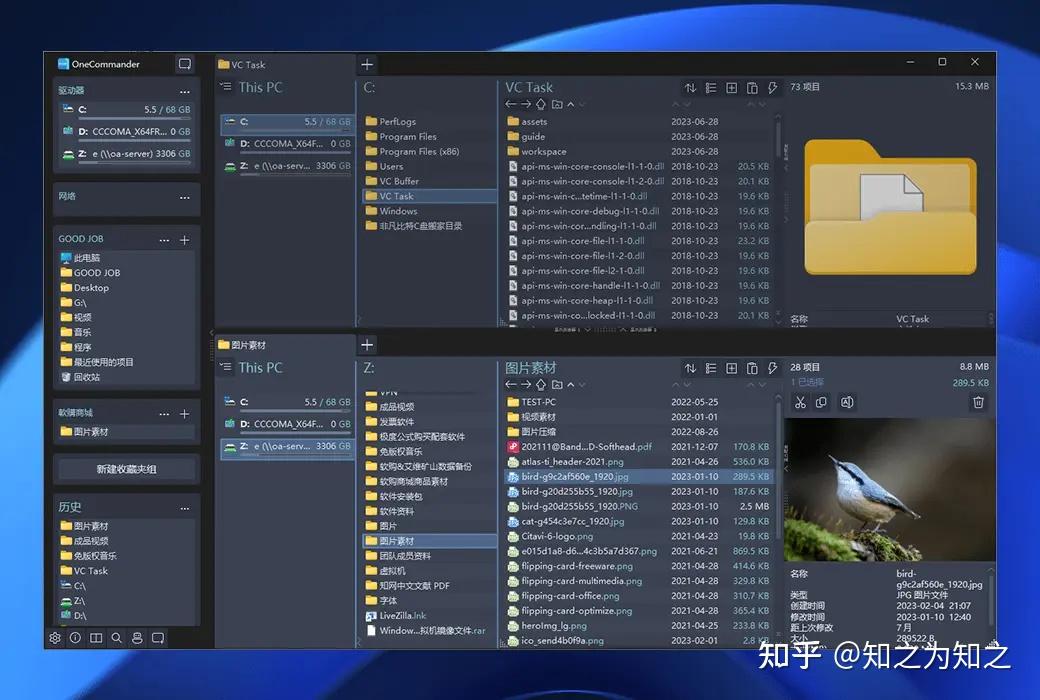Click the rename icon next to copy icon

847,402
